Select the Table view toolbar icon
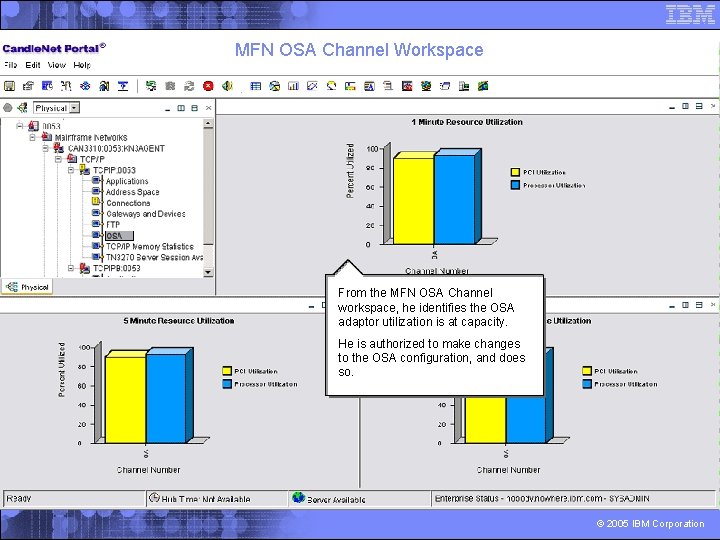 coord(256,86)
